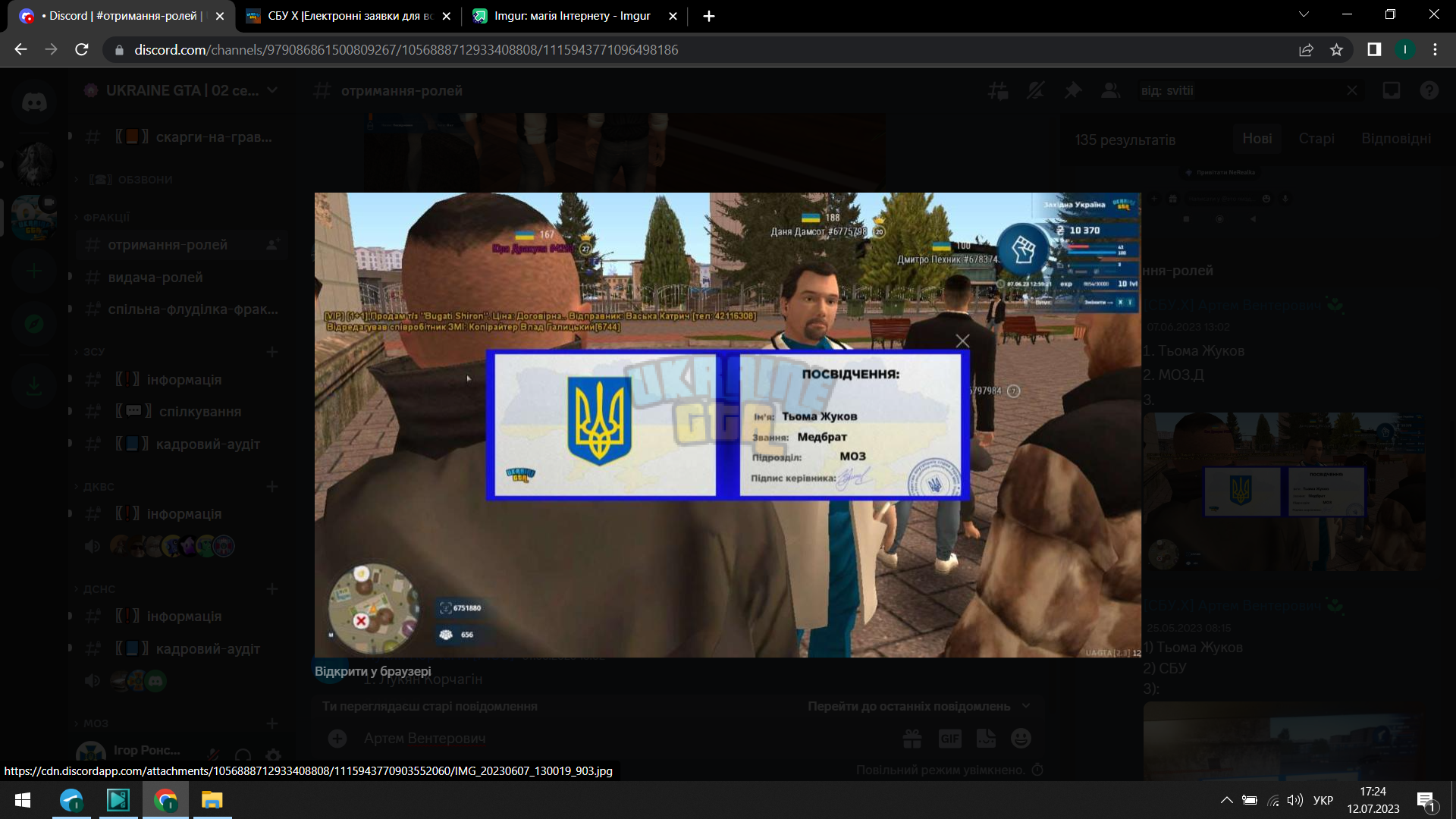Open the emoji picker
Screen dimensions: 1456x819
click(x=1021, y=739)
